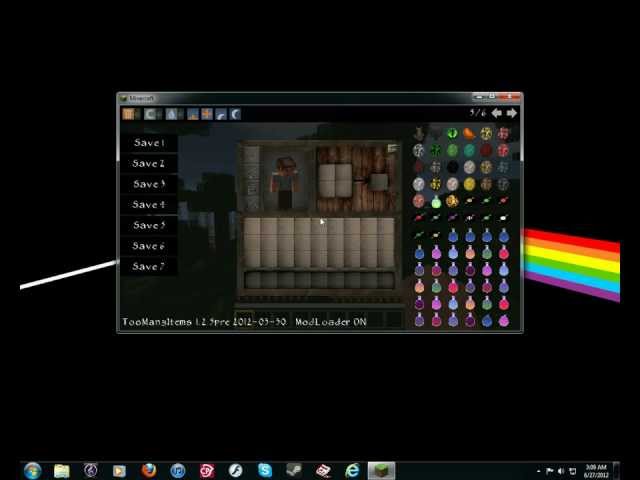Go to previous item page with left arrow
This screenshot has height=480, width=640.
tap(496, 113)
